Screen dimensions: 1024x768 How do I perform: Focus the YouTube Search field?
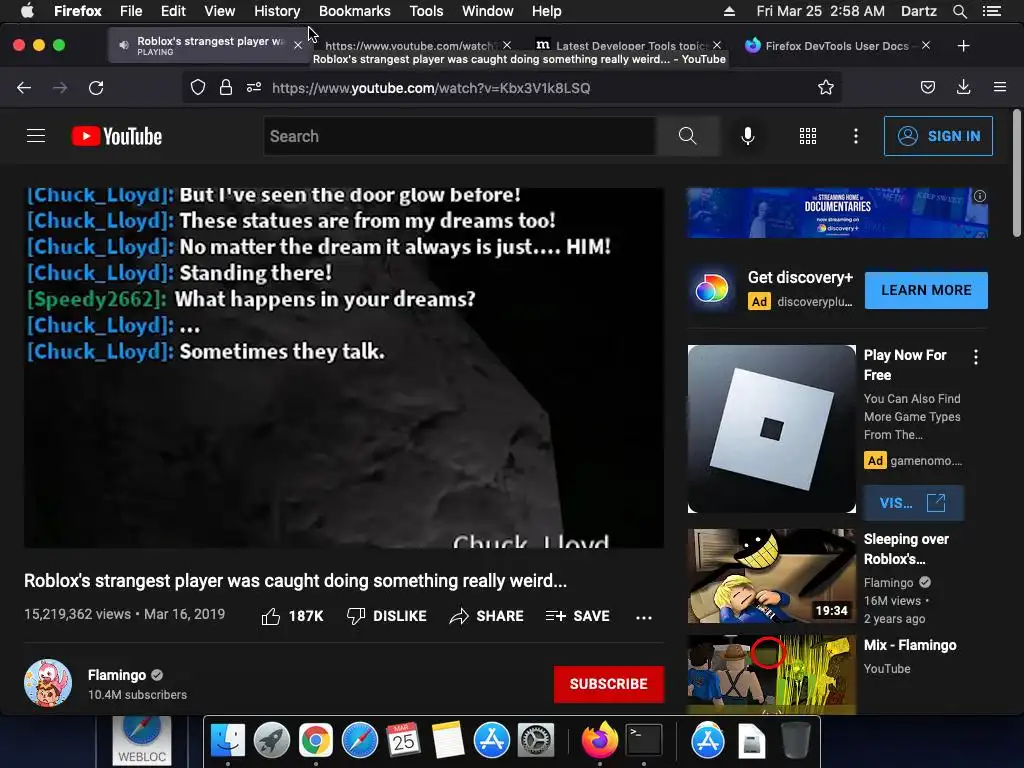460,136
